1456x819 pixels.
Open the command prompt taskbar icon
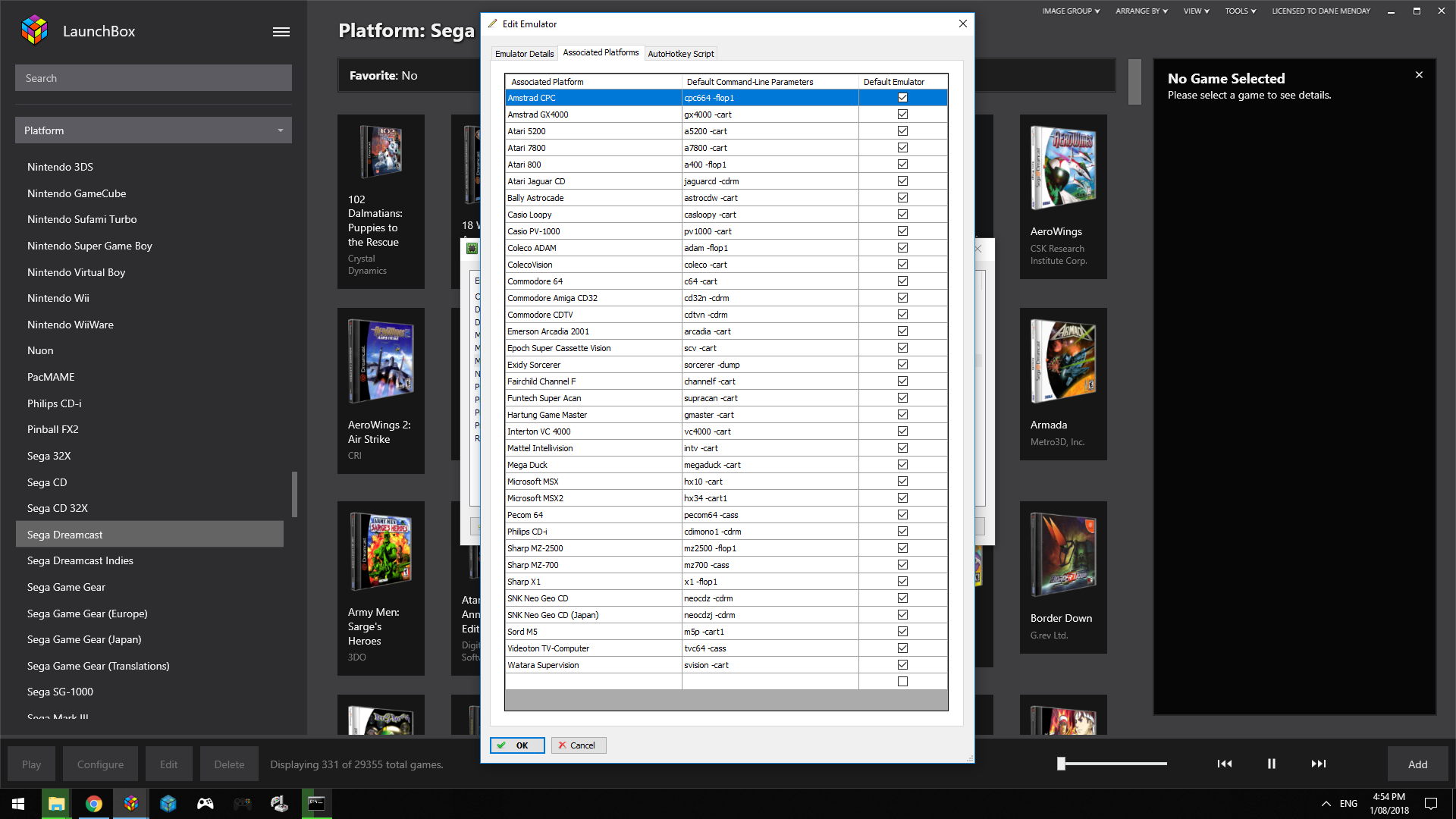[x=316, y=804]
